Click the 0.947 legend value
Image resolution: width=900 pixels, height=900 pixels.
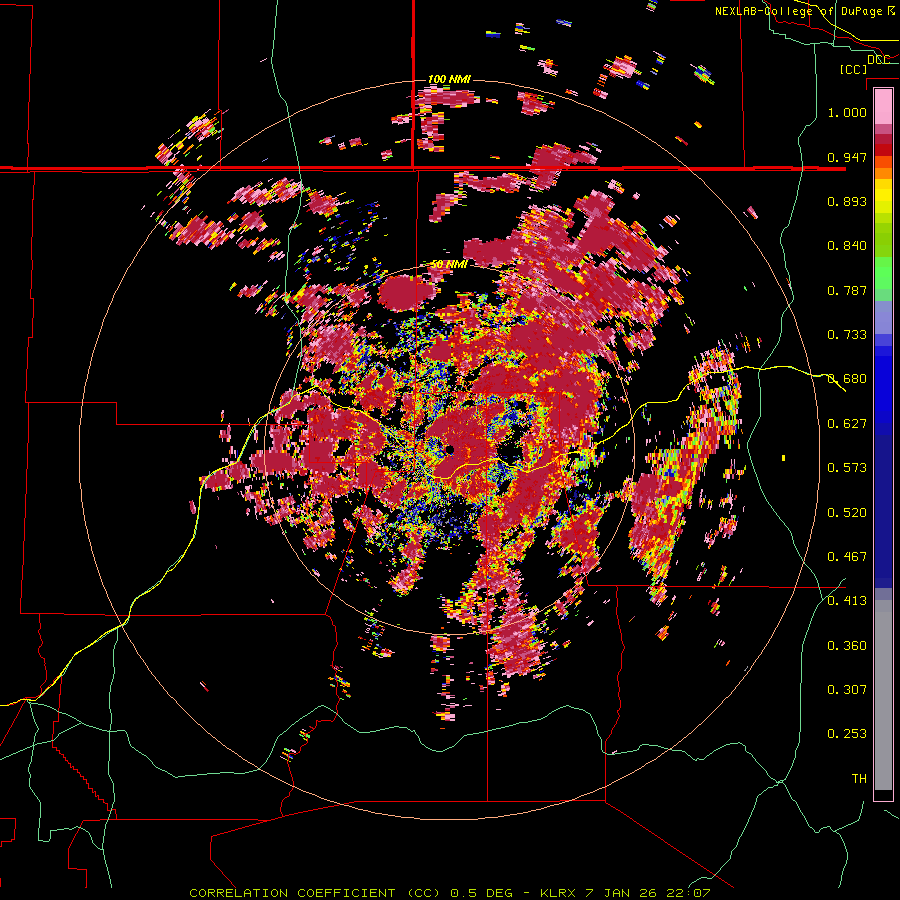tap(847, 157)
